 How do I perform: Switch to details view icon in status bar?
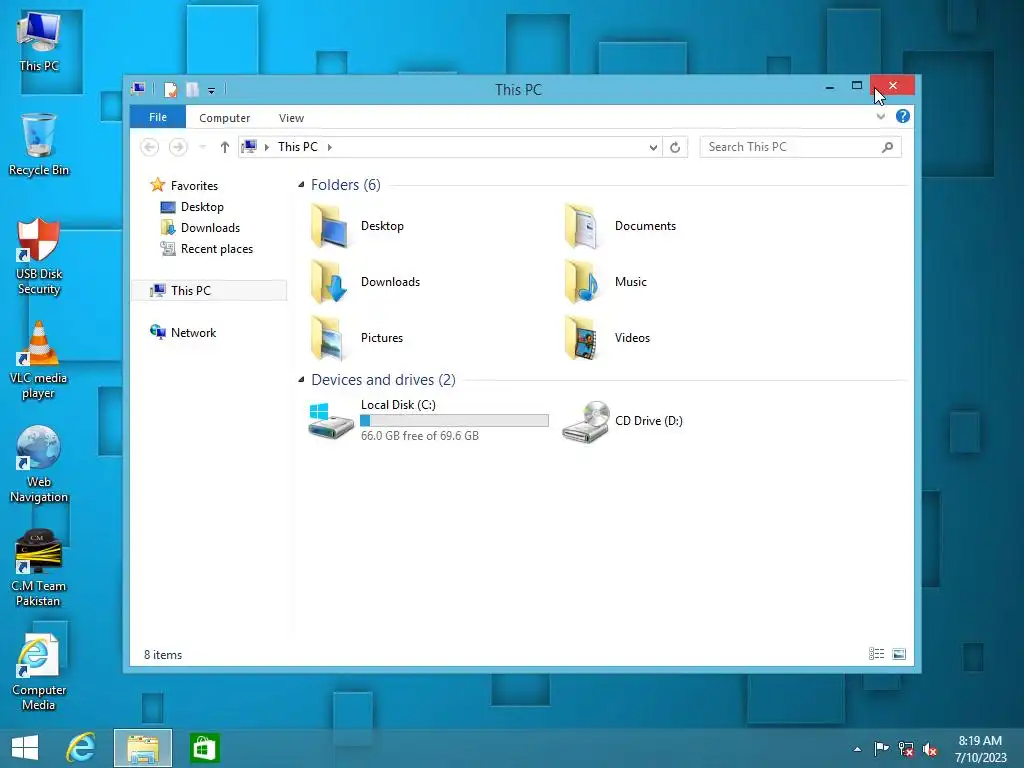click(876, 654)
